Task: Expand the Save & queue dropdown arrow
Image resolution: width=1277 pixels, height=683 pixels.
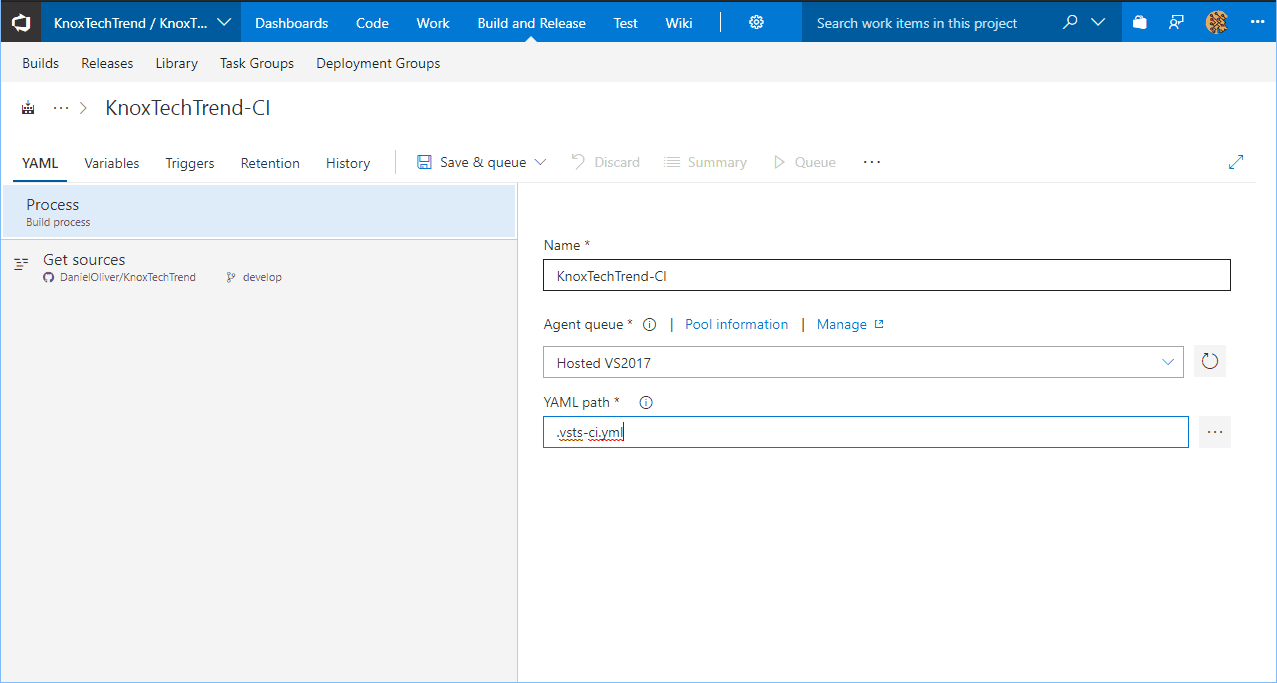Action: [541, 162]
